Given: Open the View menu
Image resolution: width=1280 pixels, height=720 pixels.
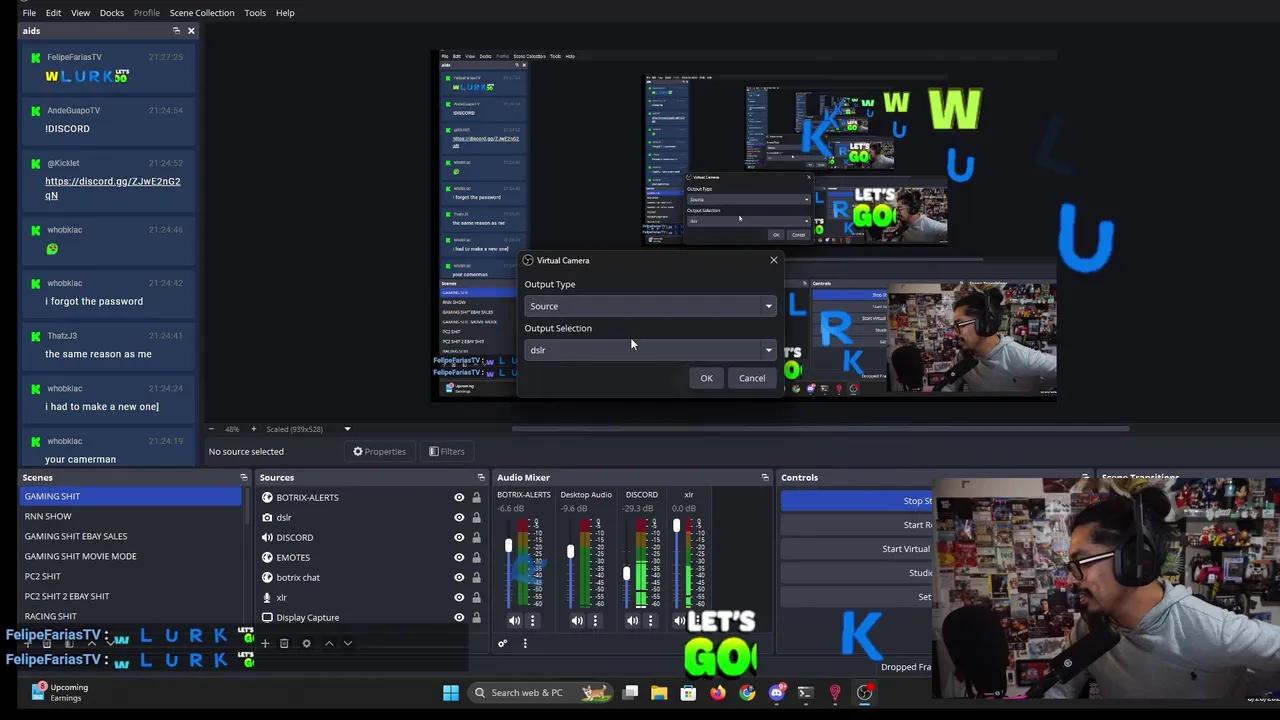Looking at the screenshot, I should [80, 13].
